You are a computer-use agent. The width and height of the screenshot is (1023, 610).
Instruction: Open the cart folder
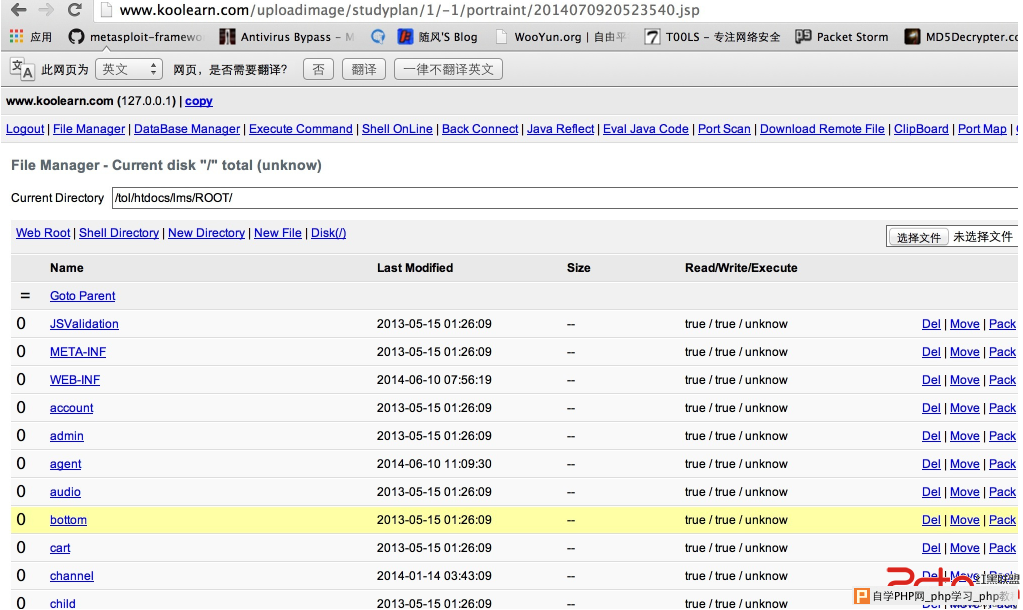pos(60,549)
